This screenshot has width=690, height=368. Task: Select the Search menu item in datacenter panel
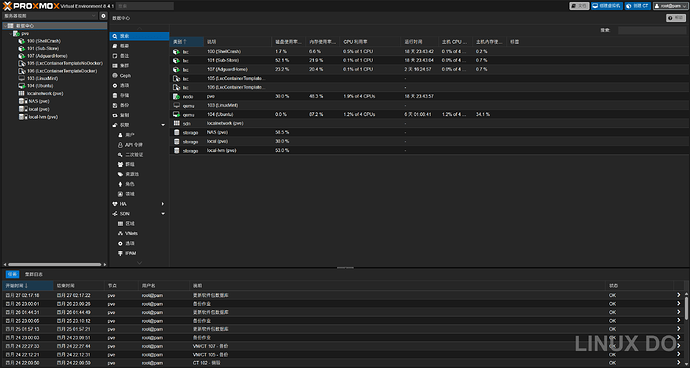point(139,36)
